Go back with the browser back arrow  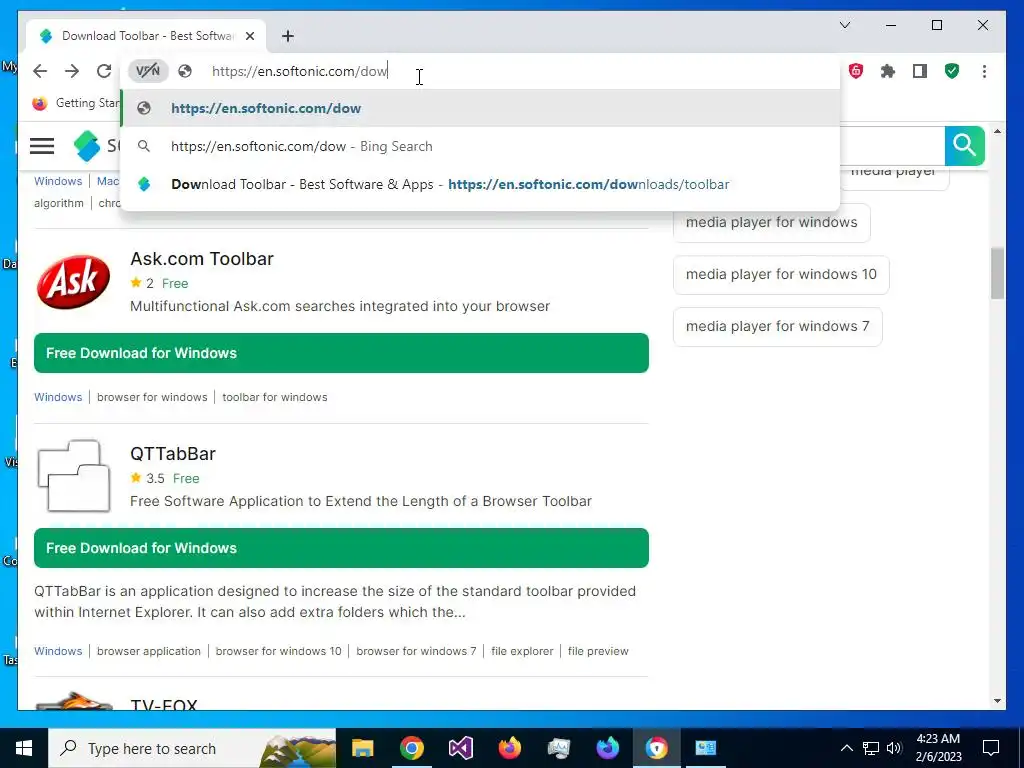click(40, 71)
